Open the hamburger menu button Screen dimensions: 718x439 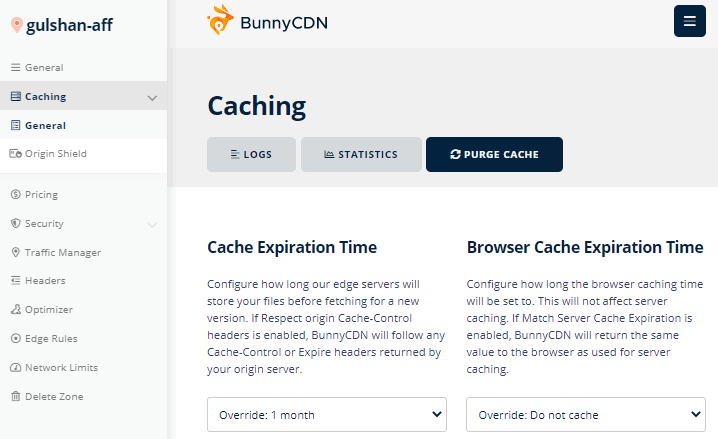point(690,21)
